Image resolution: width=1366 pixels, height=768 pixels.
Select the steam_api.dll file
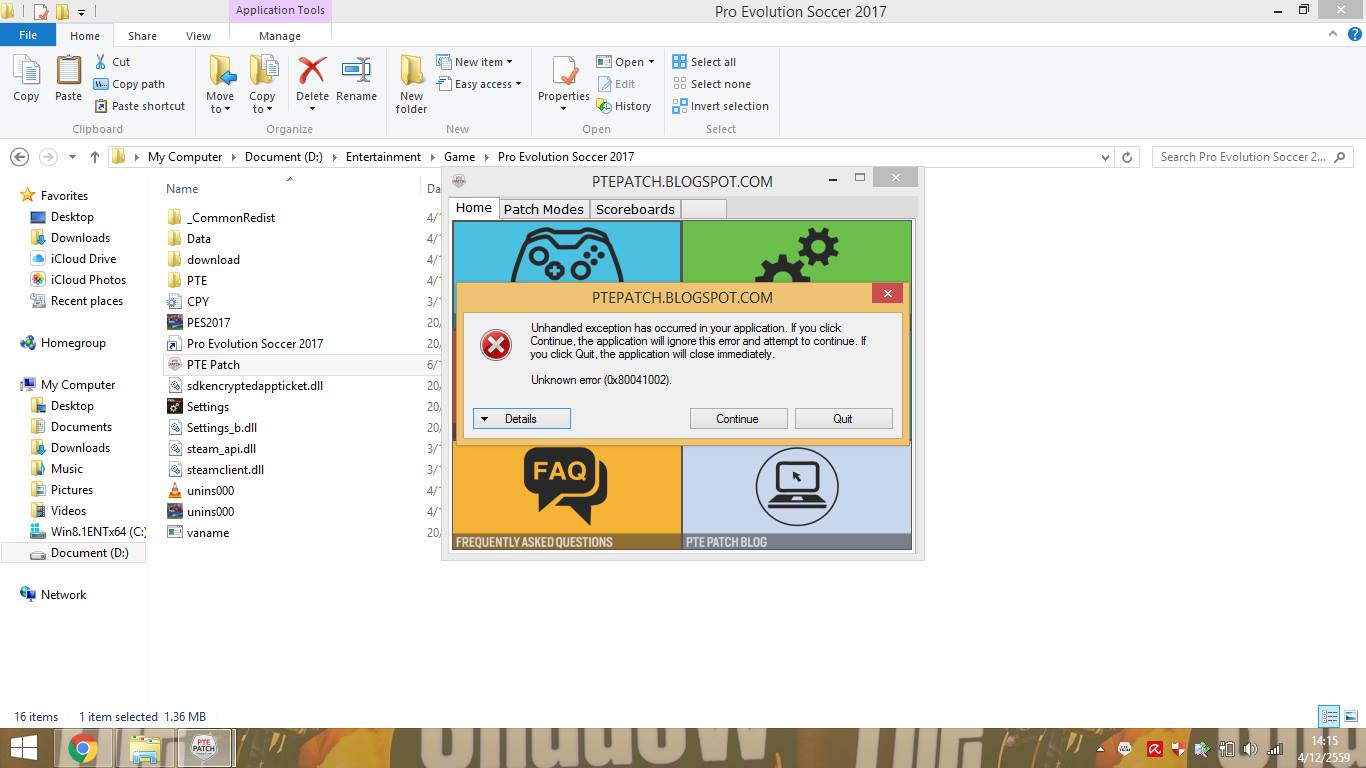click(220, 449)
